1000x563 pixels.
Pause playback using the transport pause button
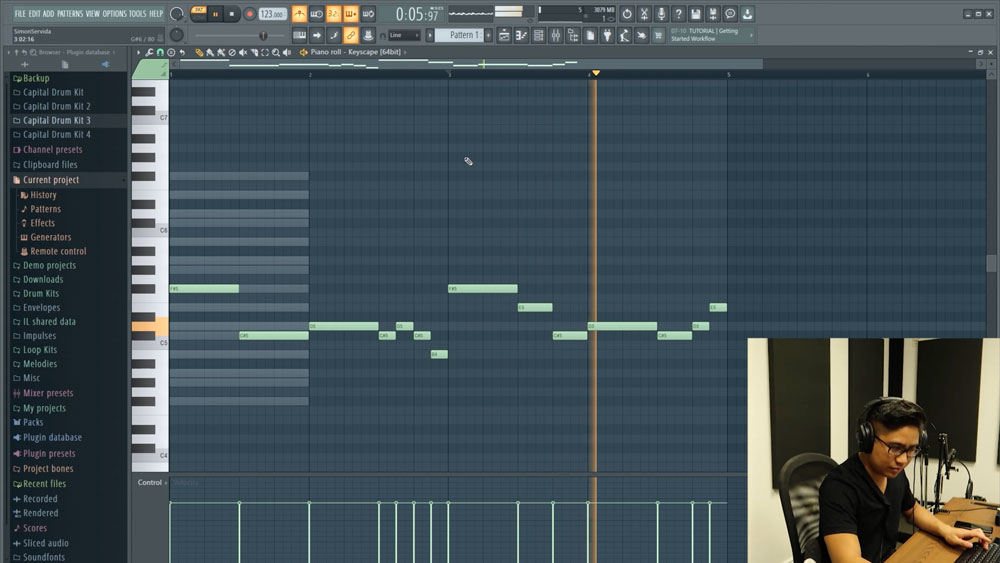point(215,14)
